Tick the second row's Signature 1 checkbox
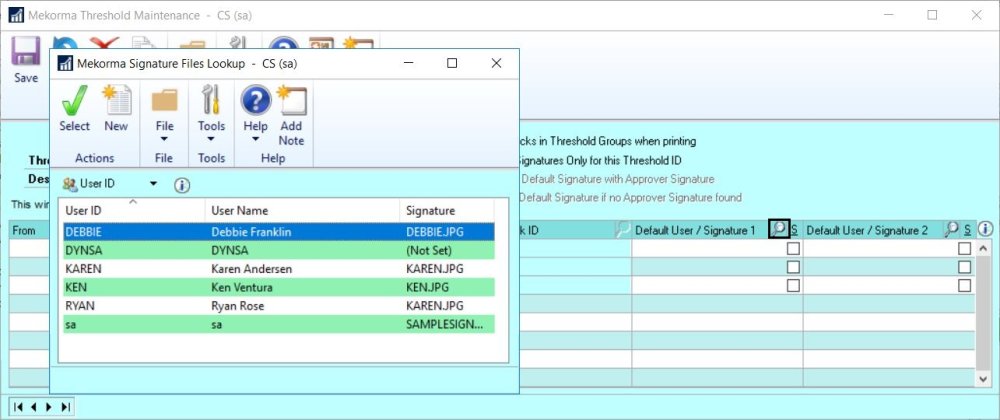The width and height of the screenshot is (1000, 420). (793, 267)
